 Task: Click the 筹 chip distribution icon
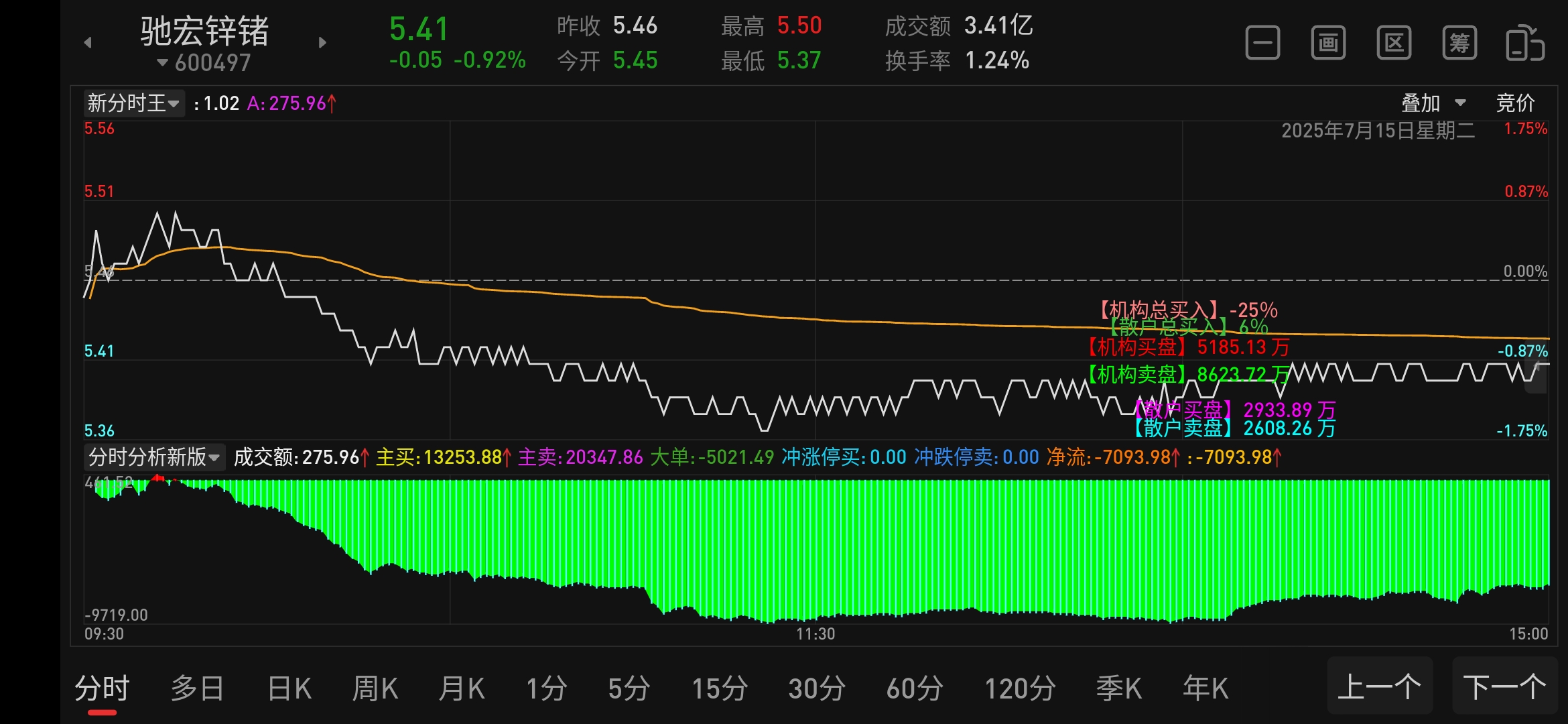point(1459,44)
